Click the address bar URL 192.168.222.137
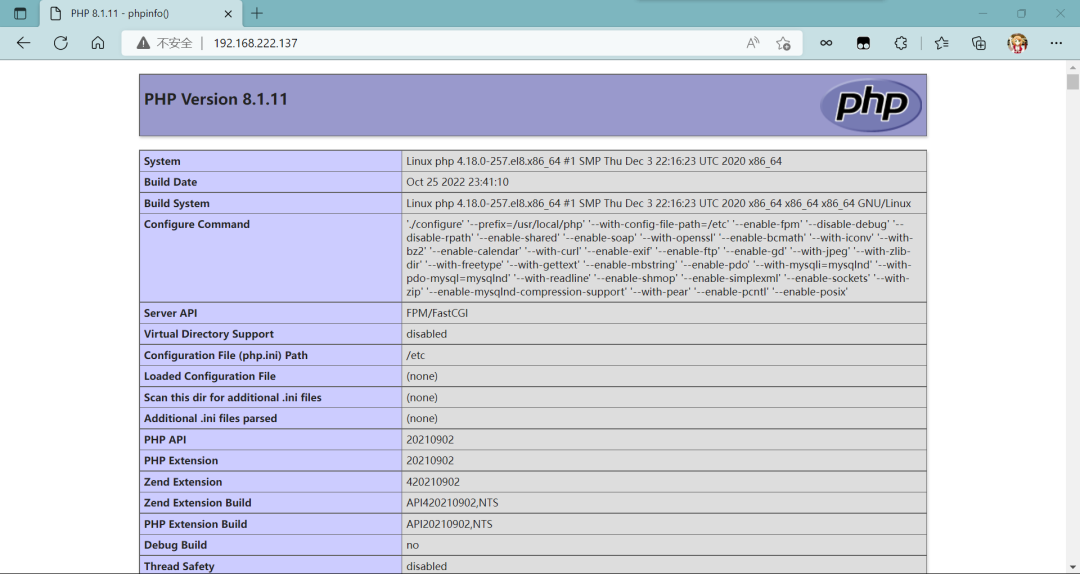Screen dimensions: 1080x574 coord(255,43)
